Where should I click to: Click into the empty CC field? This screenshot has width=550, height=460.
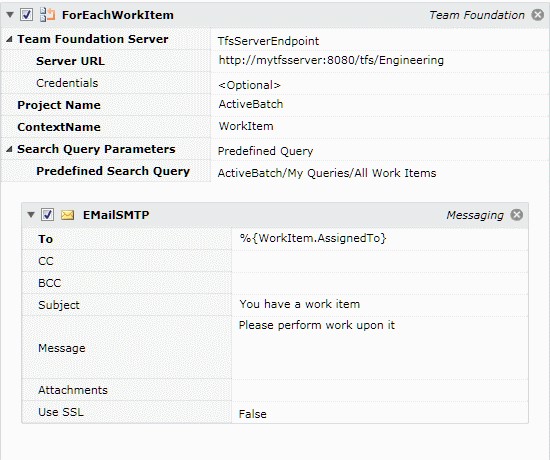[380, 261]
